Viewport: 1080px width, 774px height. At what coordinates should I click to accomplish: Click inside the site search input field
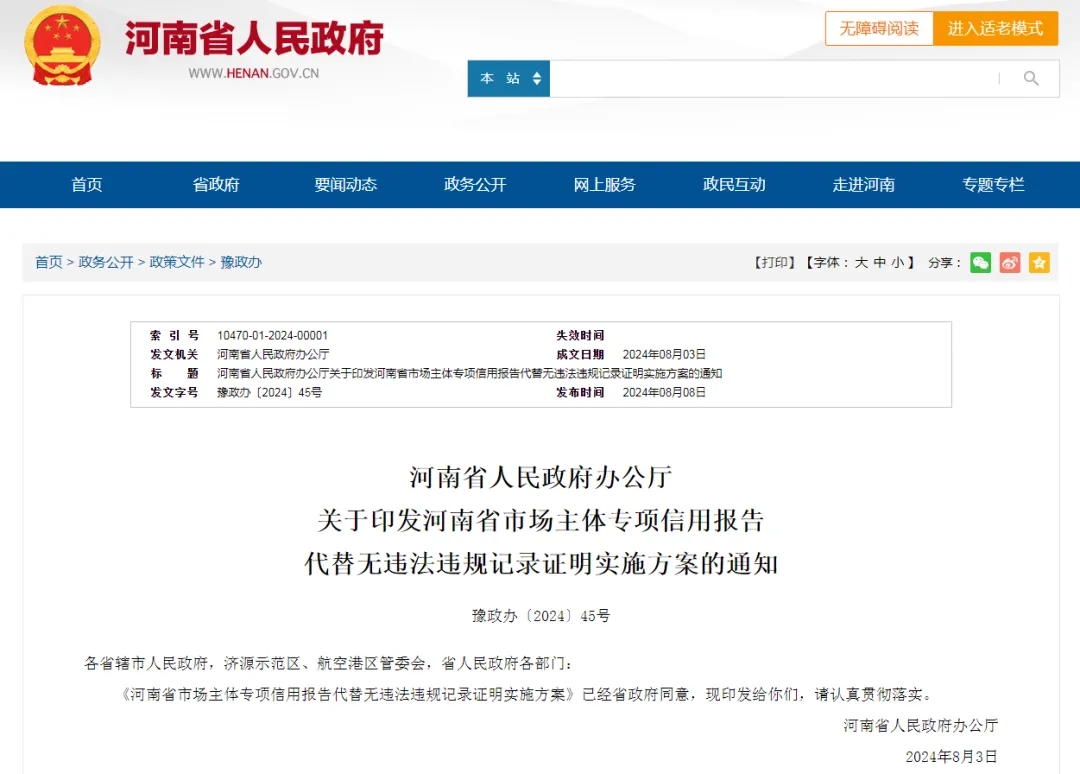[770, 79]
